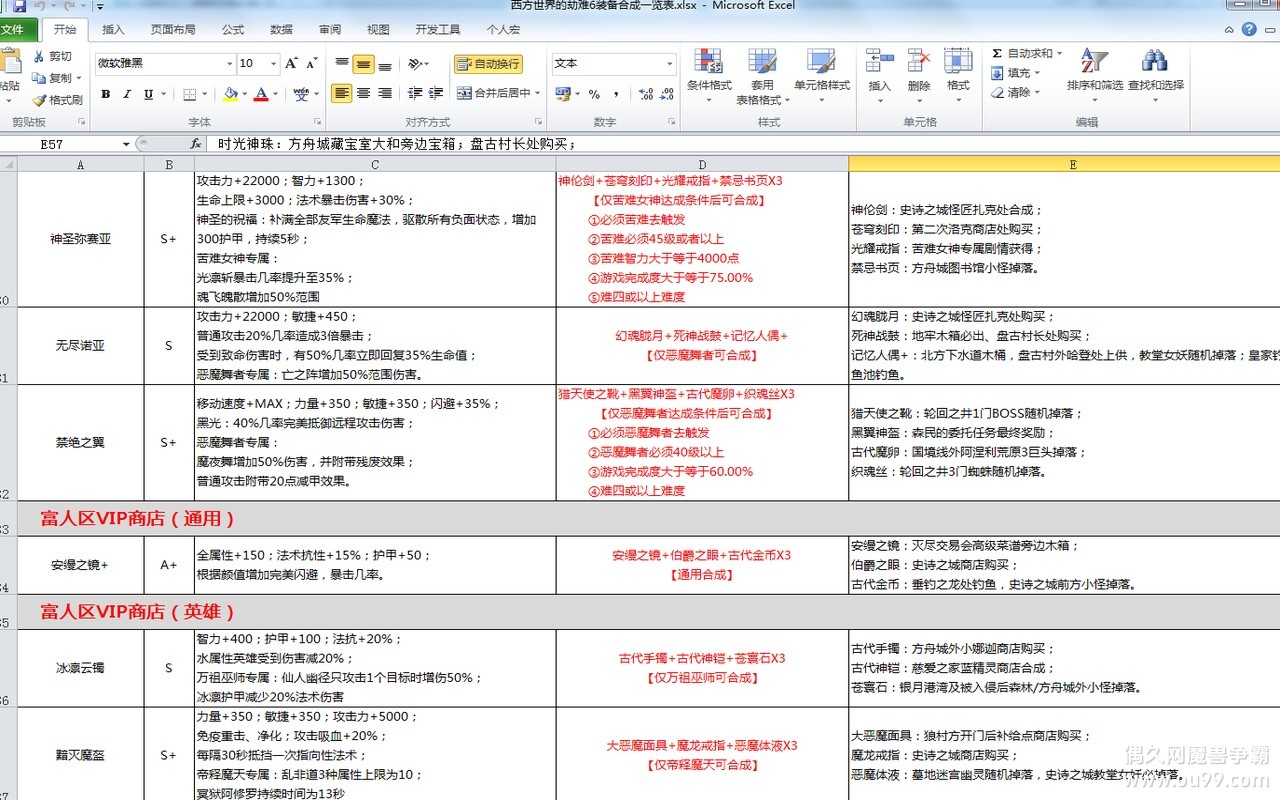Open the Formulas (公式) tab
Image resolution: width=1280 pixels, height=800 pixels.
coord(232,30)
